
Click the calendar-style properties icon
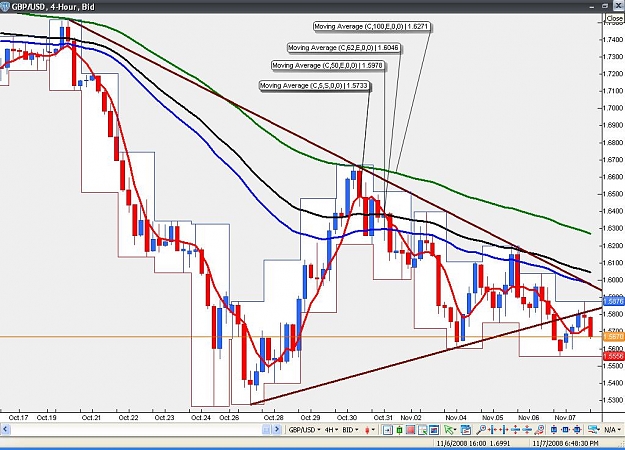[x=466, y=430]
